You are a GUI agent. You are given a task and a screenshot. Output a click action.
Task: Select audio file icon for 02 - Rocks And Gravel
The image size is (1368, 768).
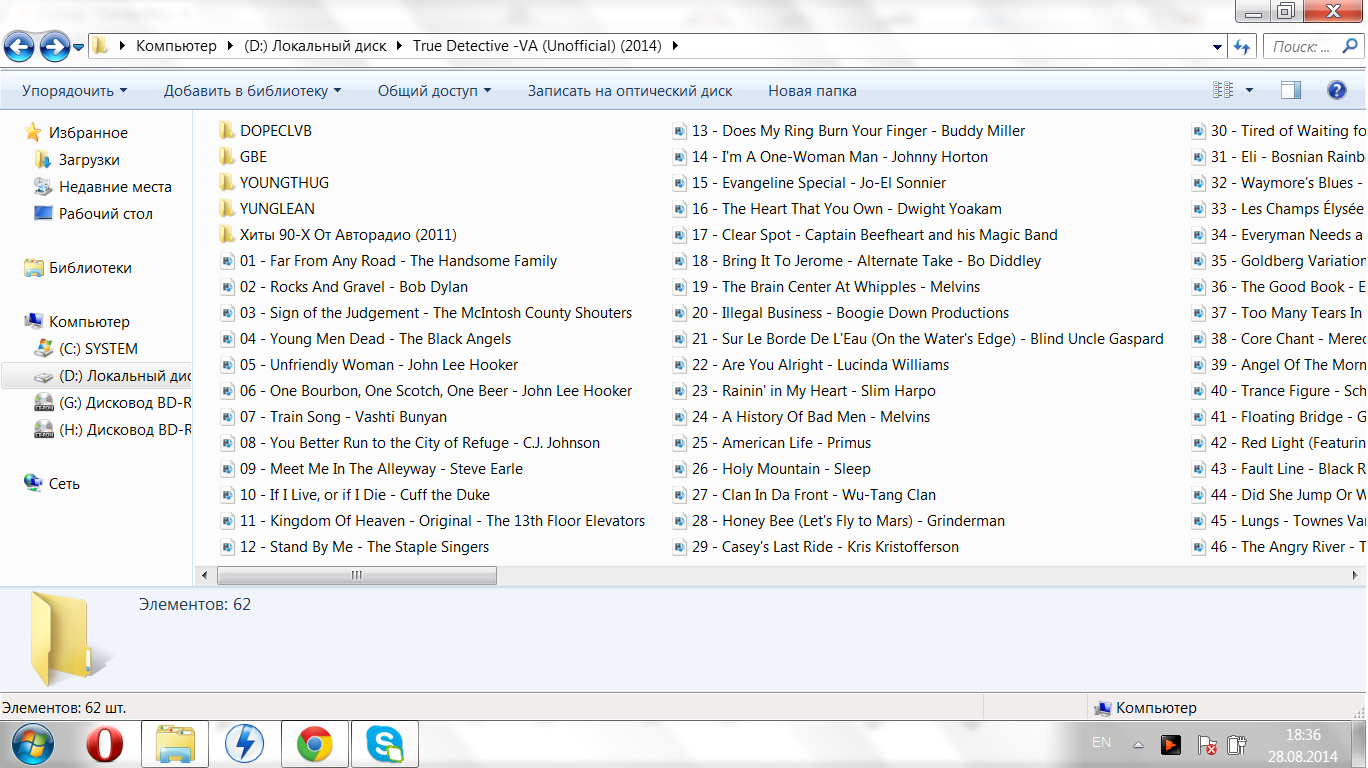coord(227,287)
